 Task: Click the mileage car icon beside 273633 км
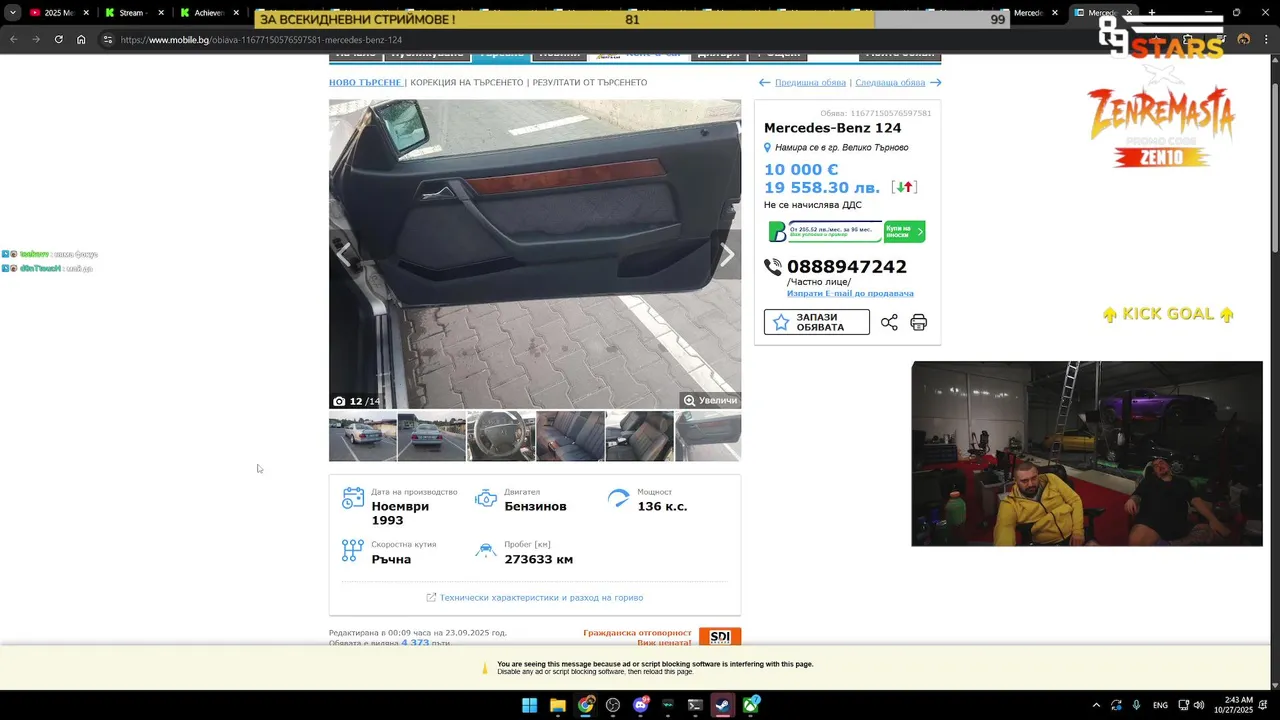(486, 550)
